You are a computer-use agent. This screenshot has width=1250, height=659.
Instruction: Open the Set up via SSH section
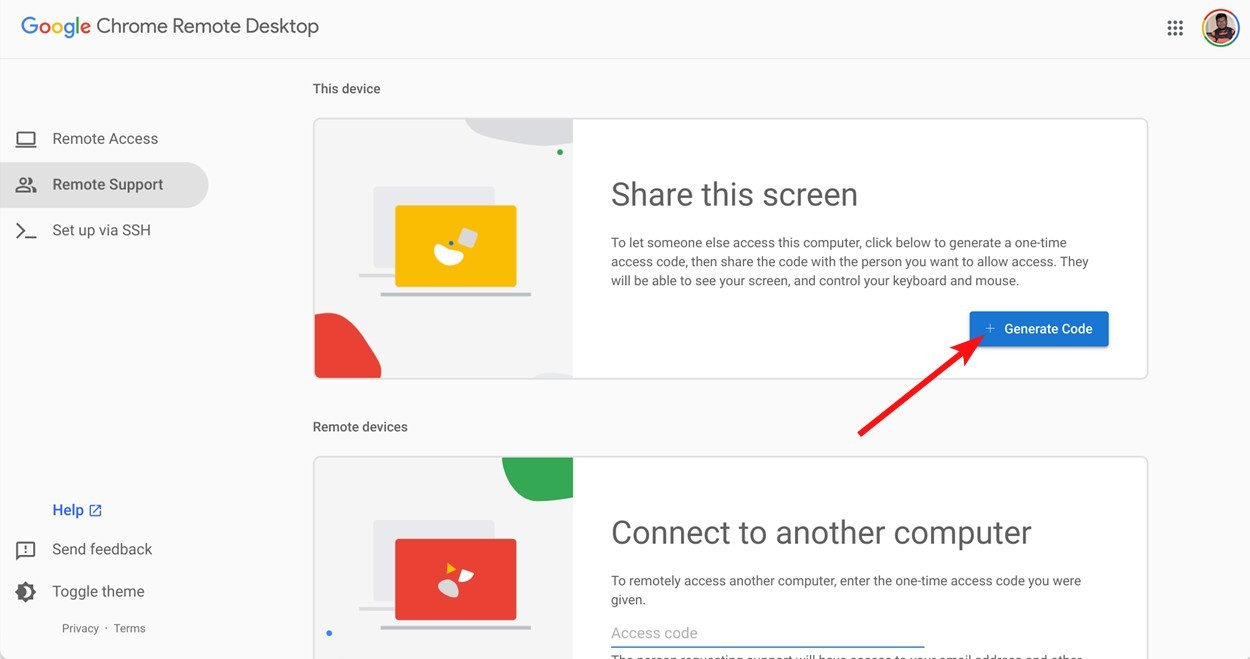(104, 231)
